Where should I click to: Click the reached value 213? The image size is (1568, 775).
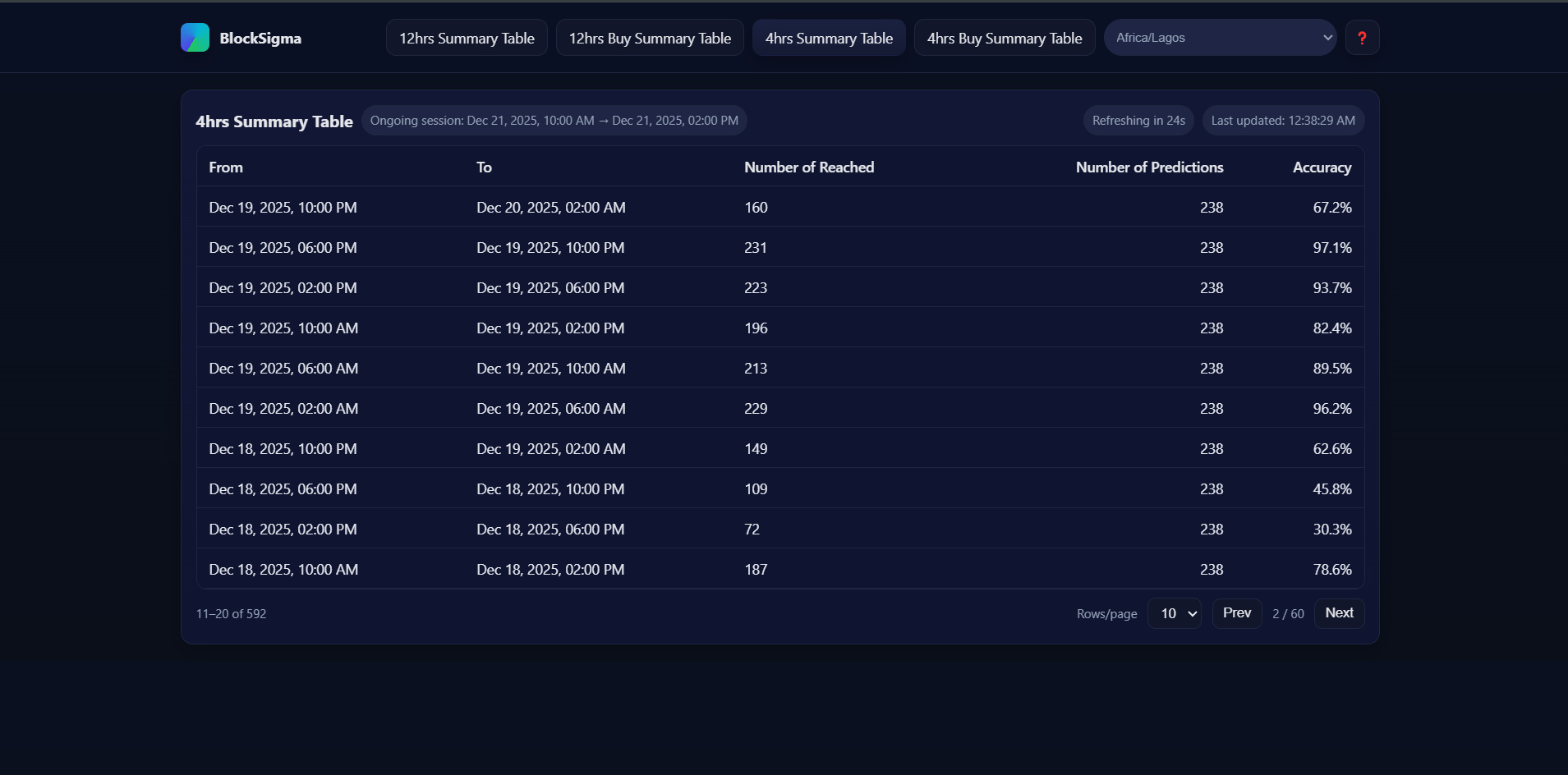(x=756, y=369)
